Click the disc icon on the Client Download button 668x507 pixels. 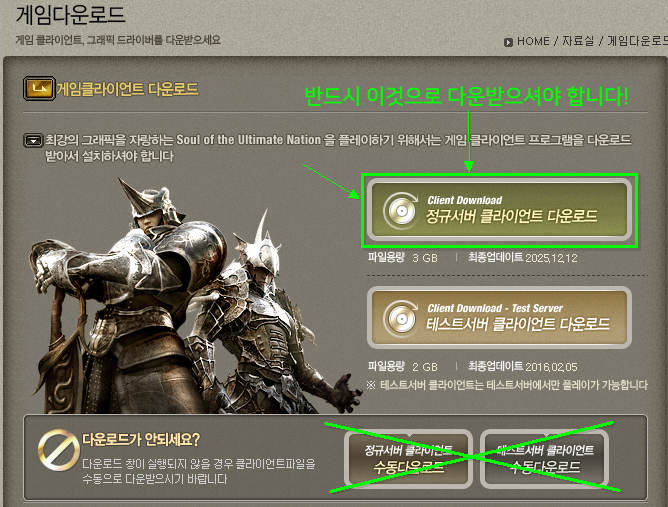pyautogui.click(x=401, y=210)
